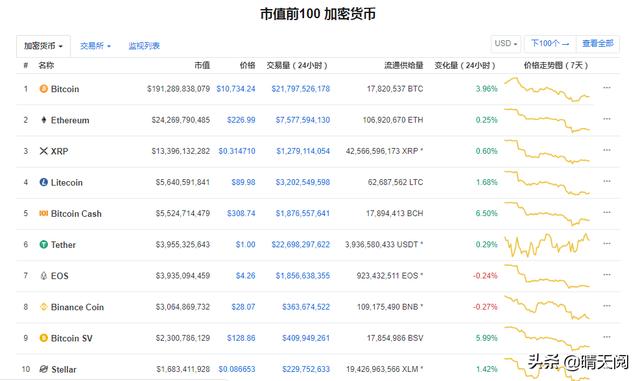Screen dimensions: 640x381
Task: Click the EOS logo icon
Action: click(x=44, y=276)
